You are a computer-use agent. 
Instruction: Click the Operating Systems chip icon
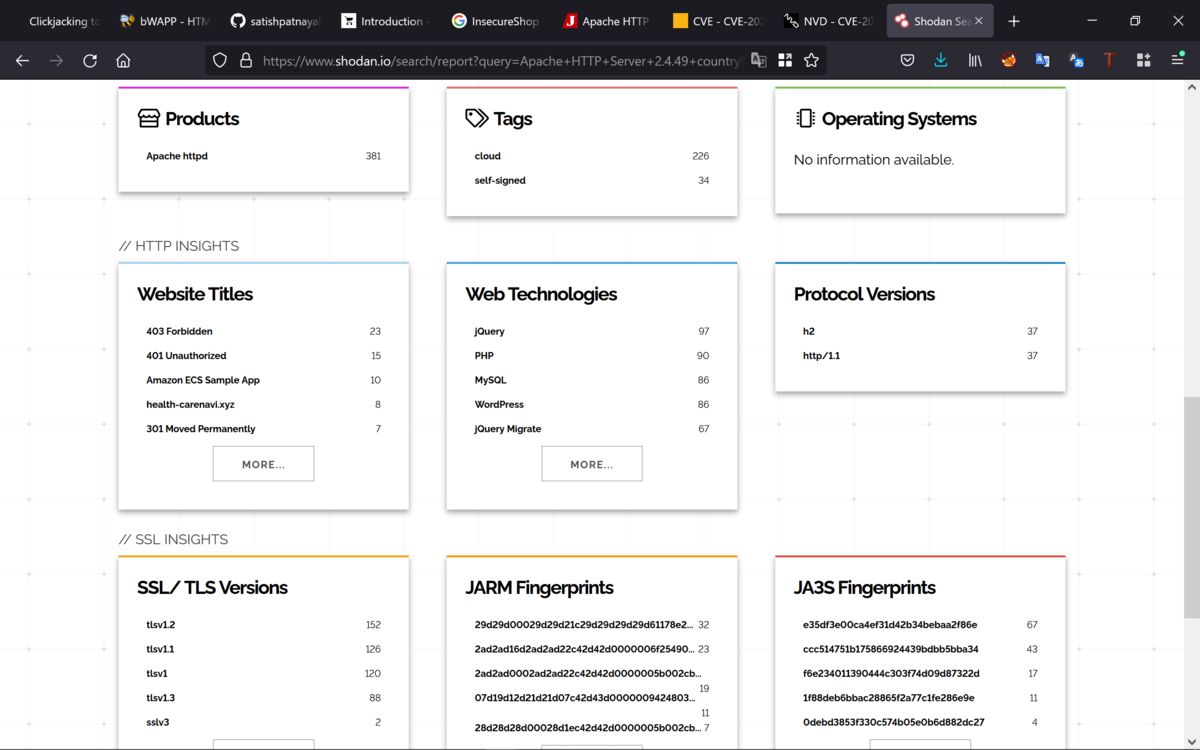[805, 119]
